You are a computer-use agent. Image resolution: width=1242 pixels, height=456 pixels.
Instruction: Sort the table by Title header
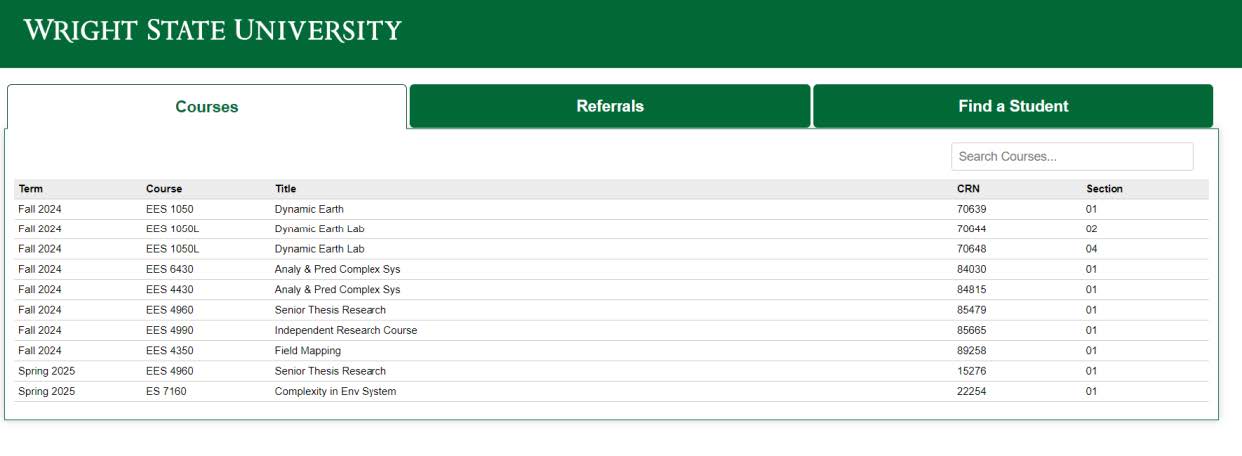click(x=286, y=189)
